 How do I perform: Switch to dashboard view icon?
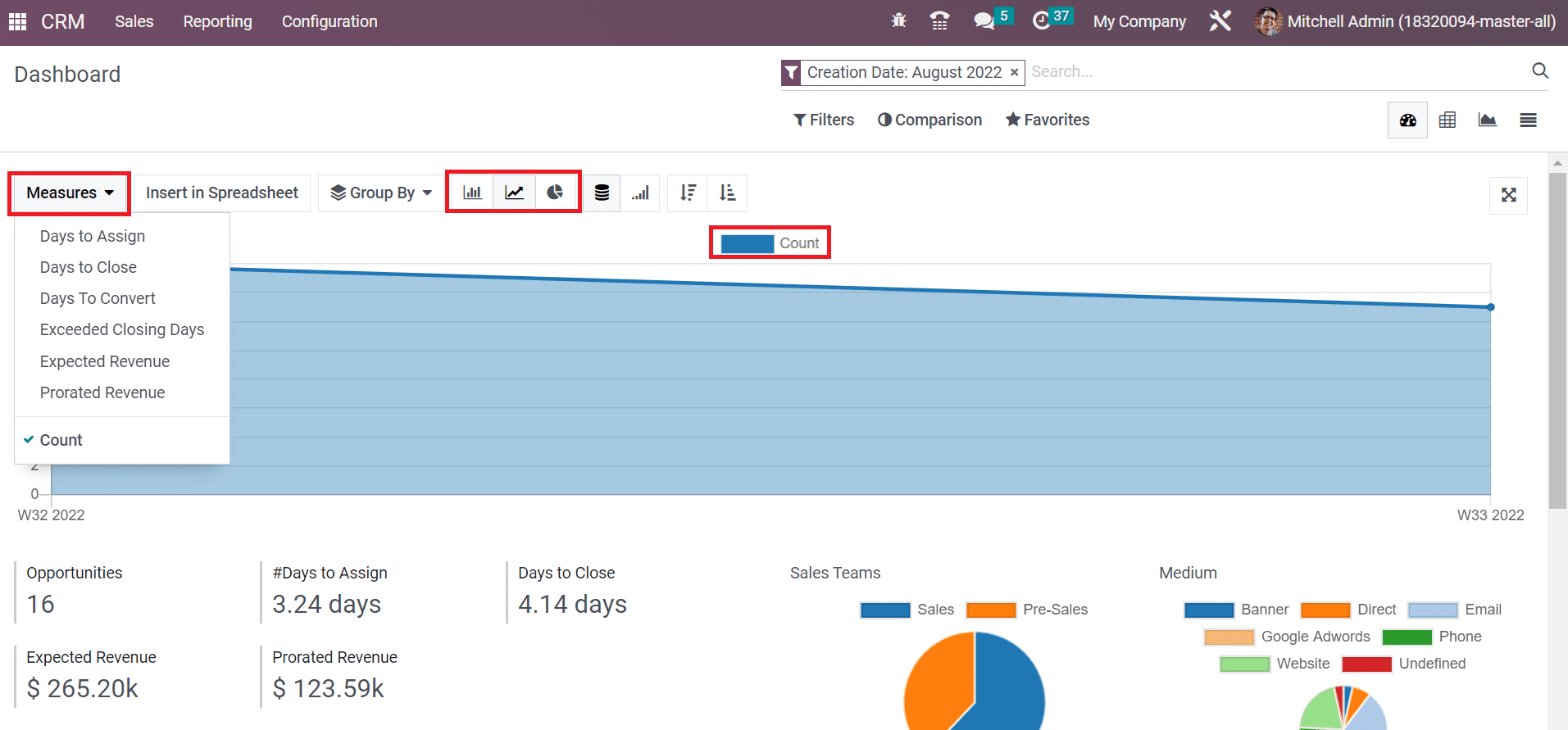click(x=1408, y=120)
